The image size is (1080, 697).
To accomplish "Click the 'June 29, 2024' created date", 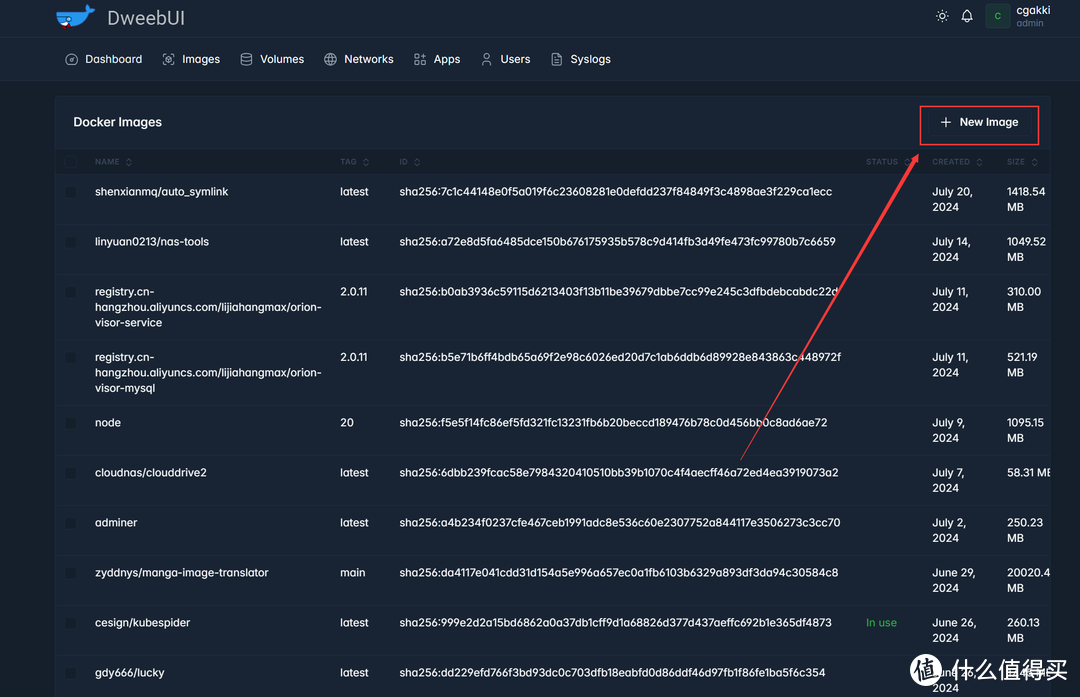I will click(954, 580).
